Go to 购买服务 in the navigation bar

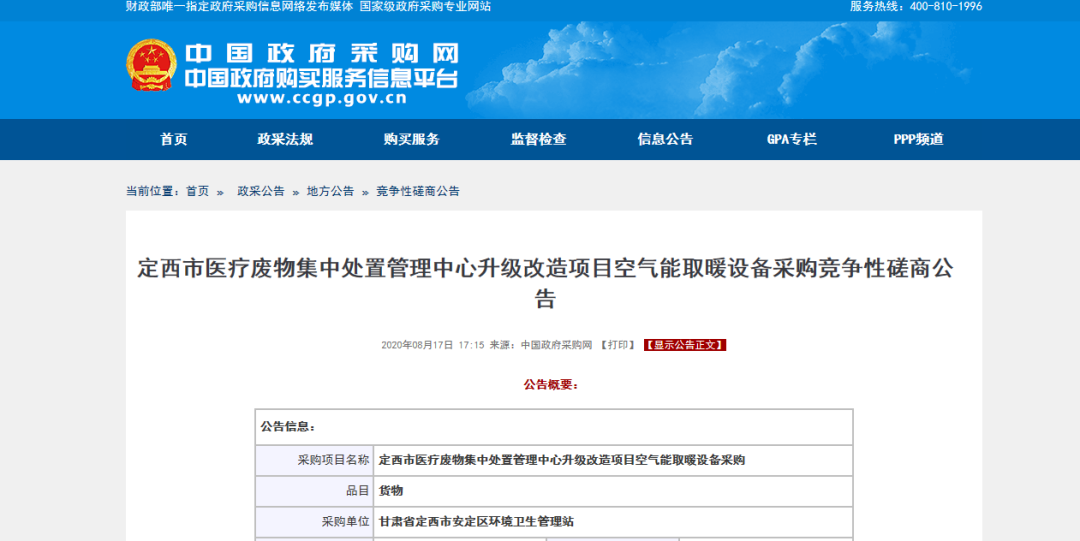412,139
